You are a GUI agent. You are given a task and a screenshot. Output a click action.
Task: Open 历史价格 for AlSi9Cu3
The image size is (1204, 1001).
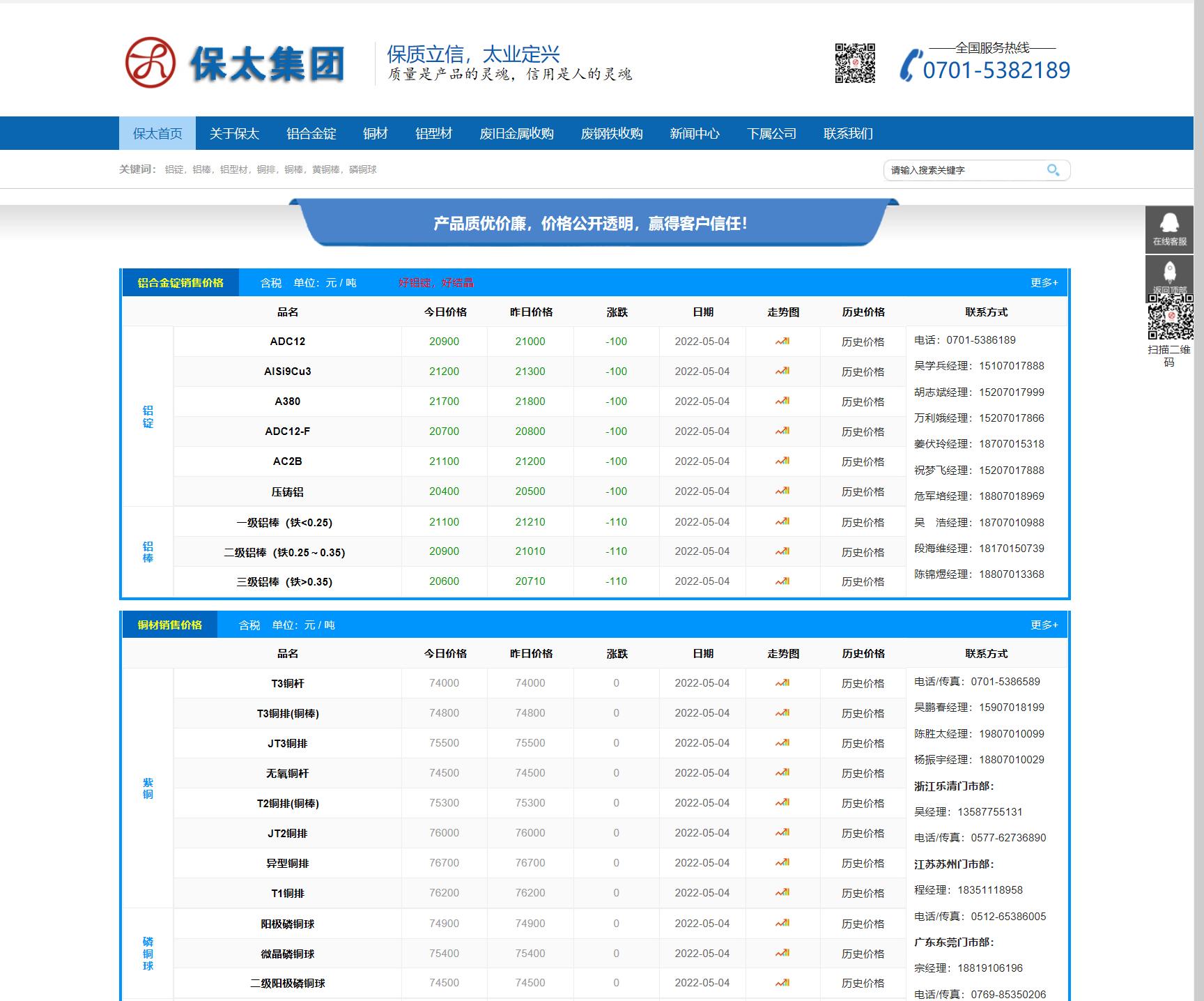pyautogui.click(x=864, y=372)
